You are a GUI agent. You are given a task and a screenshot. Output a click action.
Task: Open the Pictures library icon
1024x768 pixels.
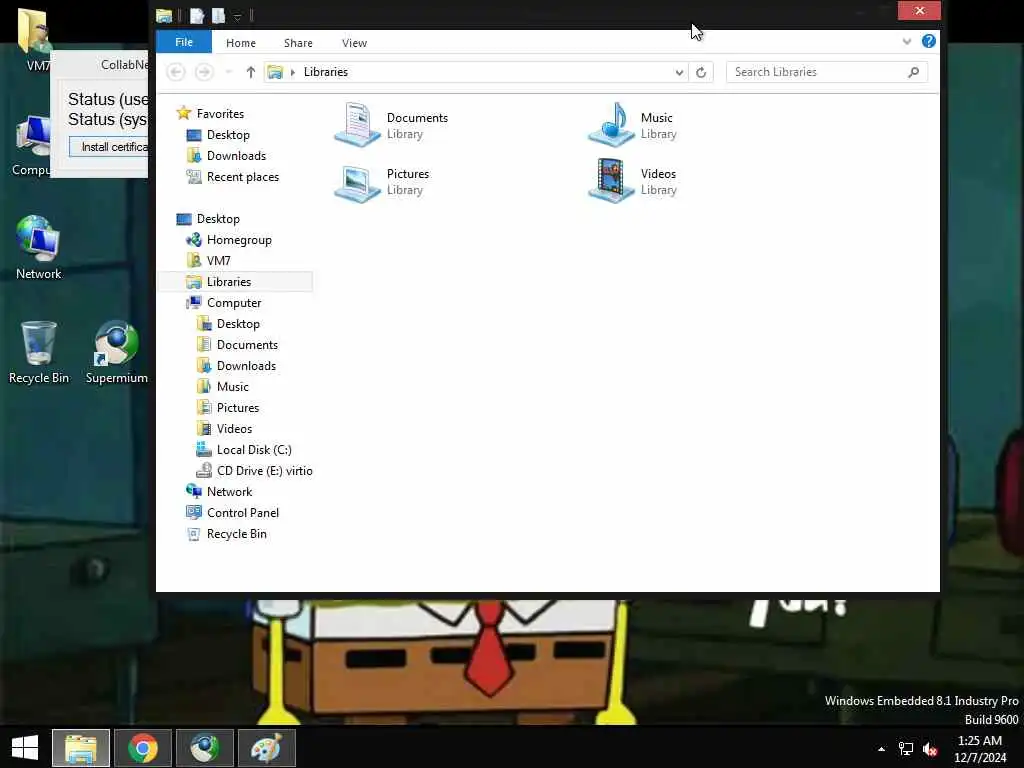[357, 182]
